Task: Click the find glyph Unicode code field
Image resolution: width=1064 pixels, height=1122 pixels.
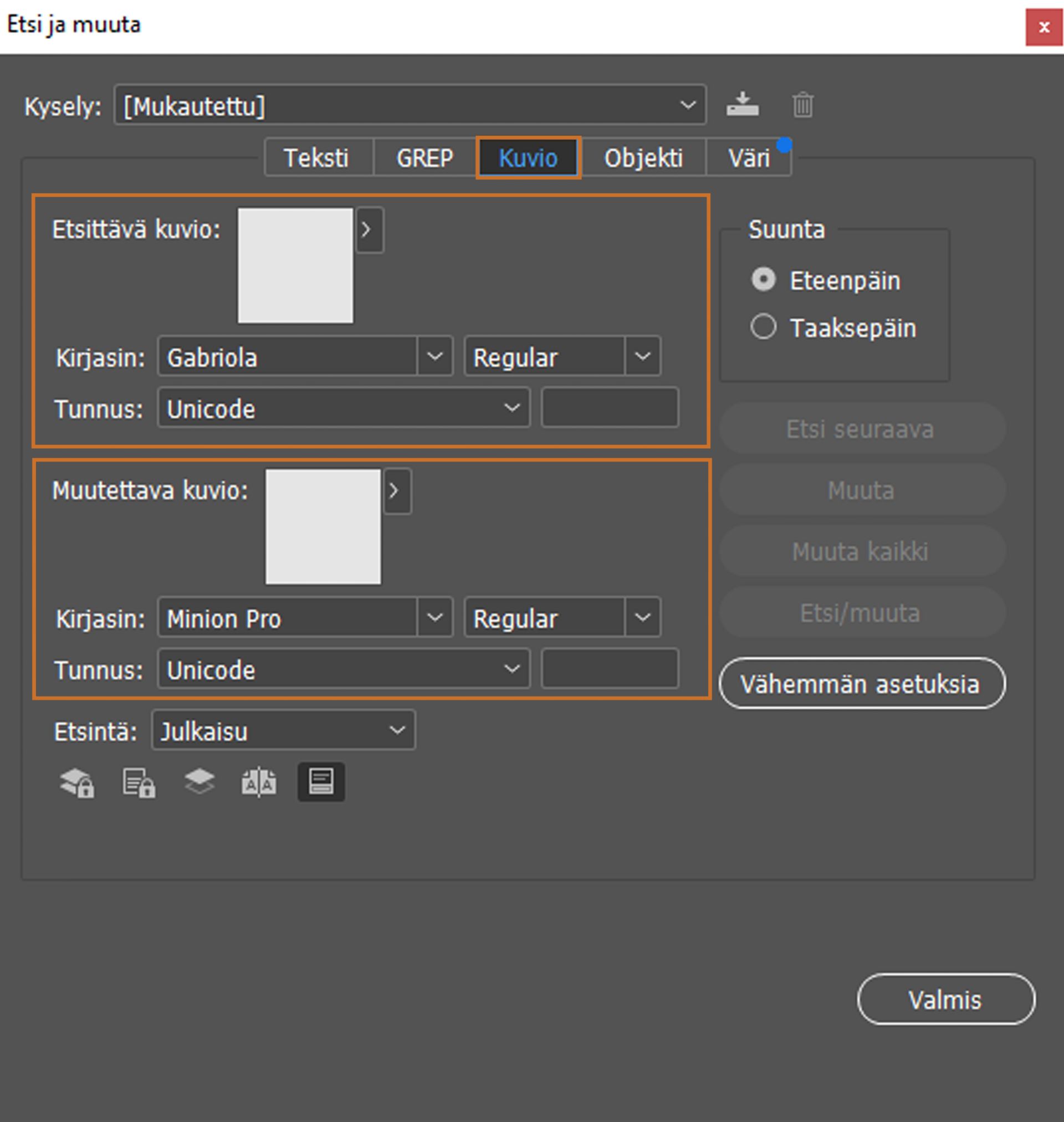Action: click(x=610, y=408)
